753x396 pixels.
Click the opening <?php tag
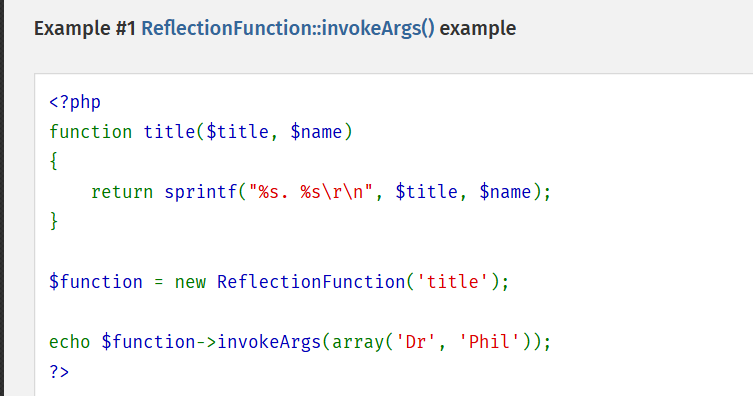[x=75, y=102]
